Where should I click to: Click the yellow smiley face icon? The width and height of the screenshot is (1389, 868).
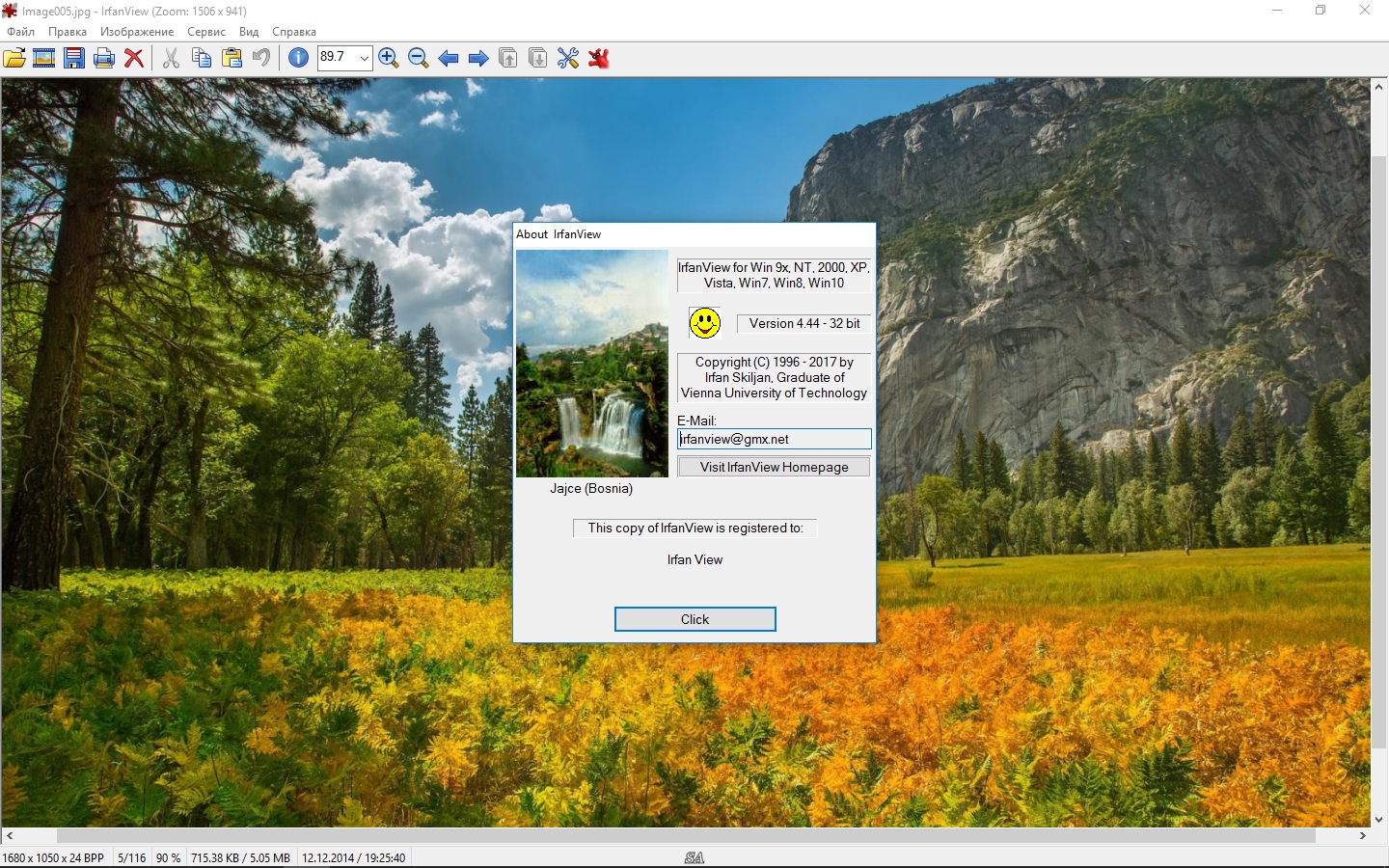705,323
